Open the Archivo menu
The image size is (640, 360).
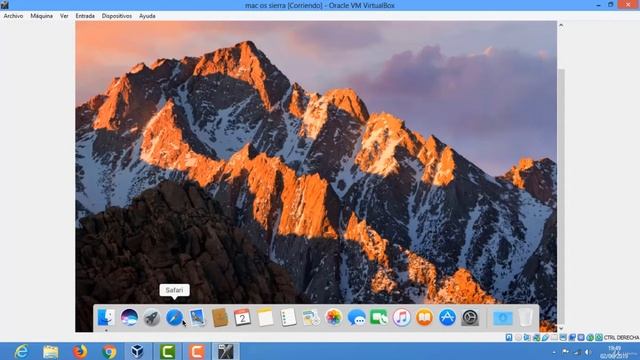[x=13, y=16]
